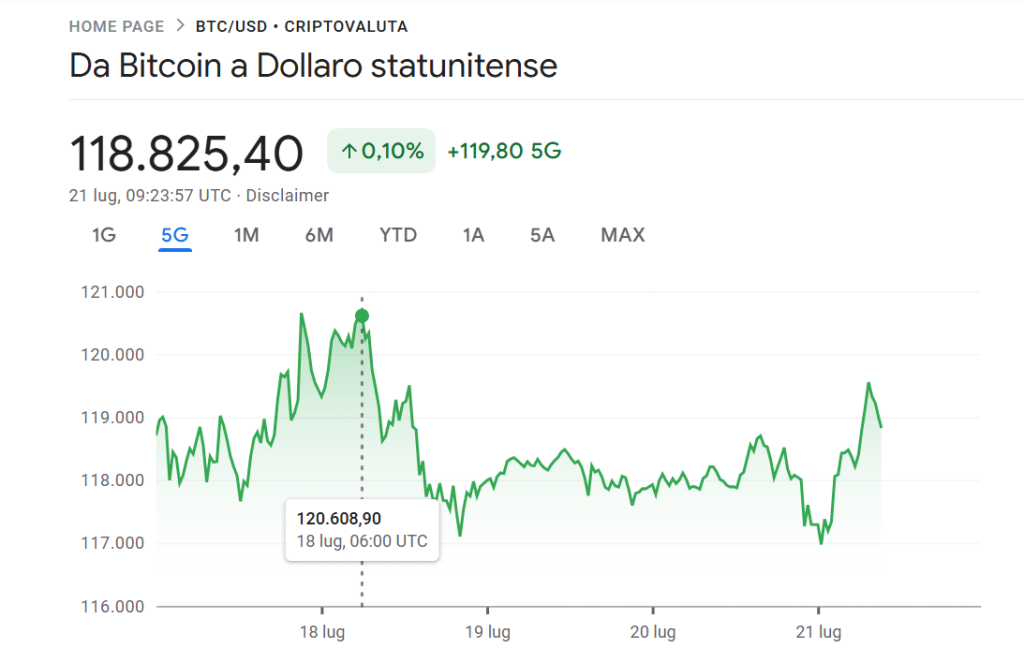The height and width of the screenshot is (663, 1024).
Task: View the 1A chart range
Action: tap(473, 236)
